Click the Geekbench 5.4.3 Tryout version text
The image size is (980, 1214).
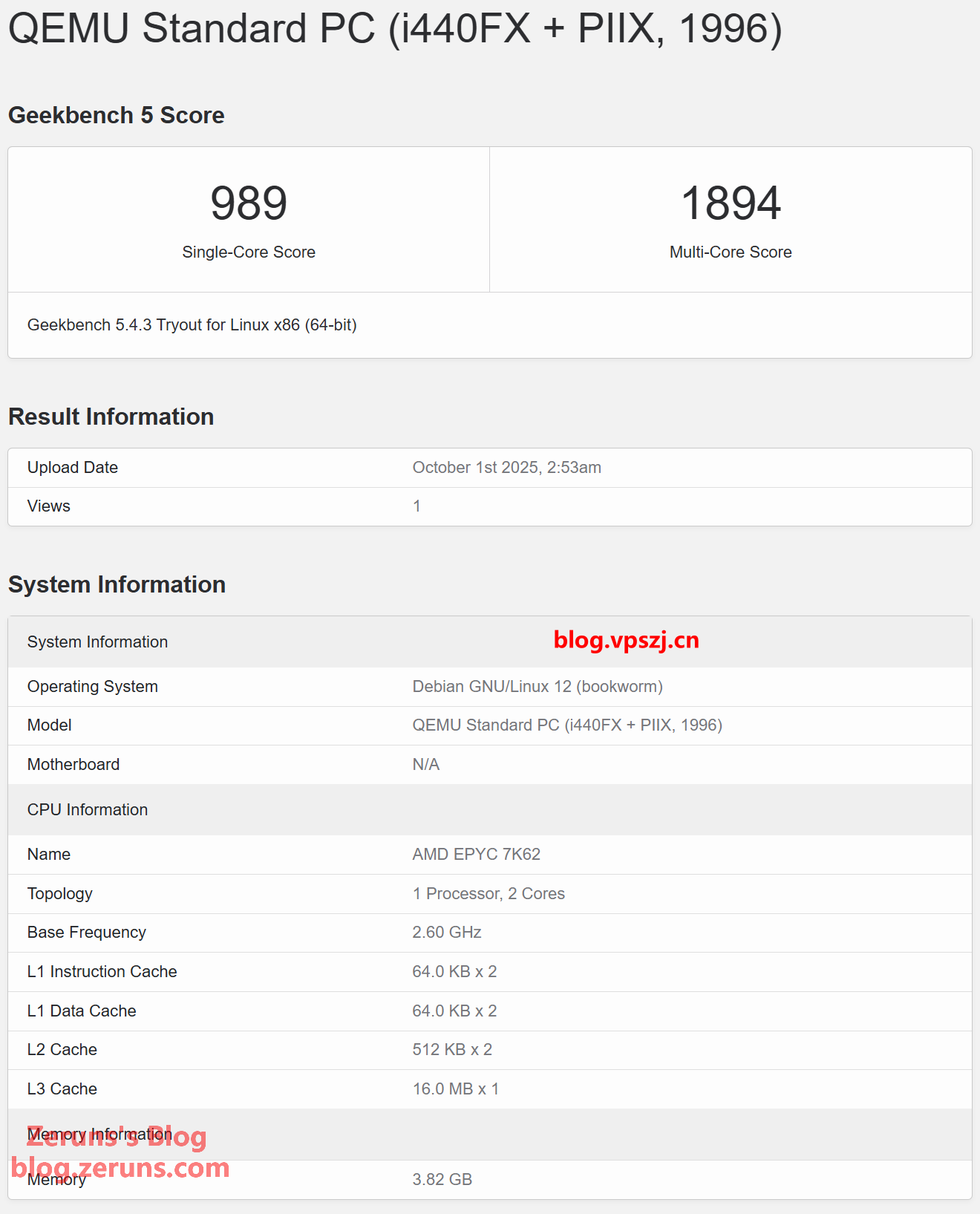(x=192, y=325)
